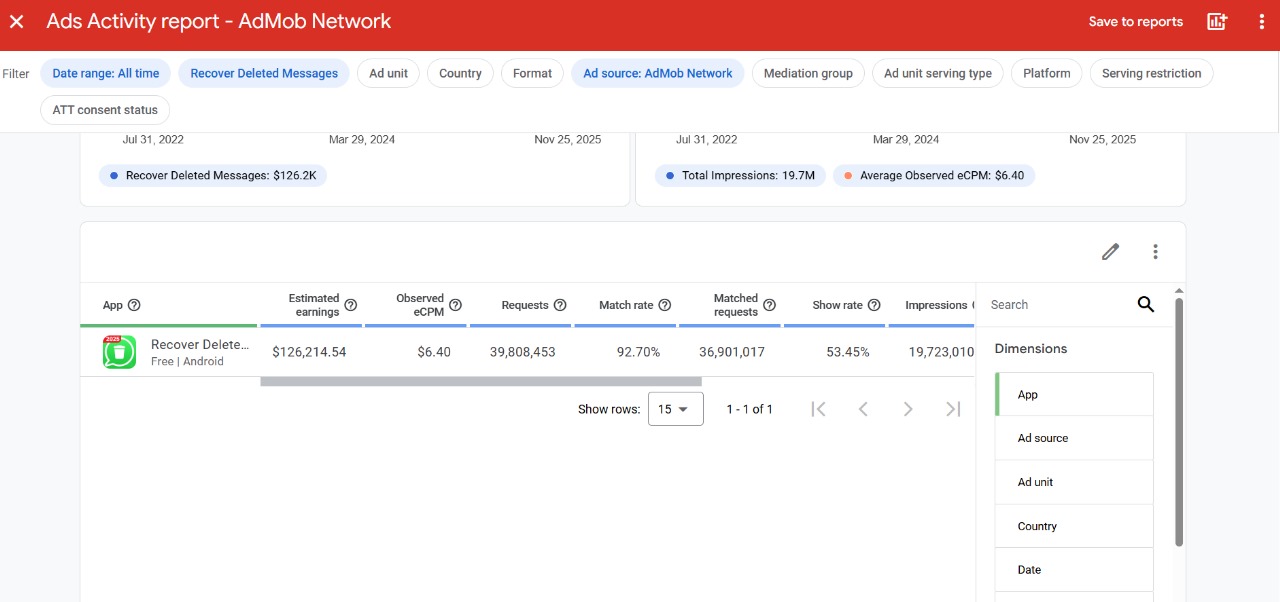Toggle Average Observed eCPM: $6.40 legend
Image resolution: width=1280 pixels, height=602 pixels.
point(935,175)
